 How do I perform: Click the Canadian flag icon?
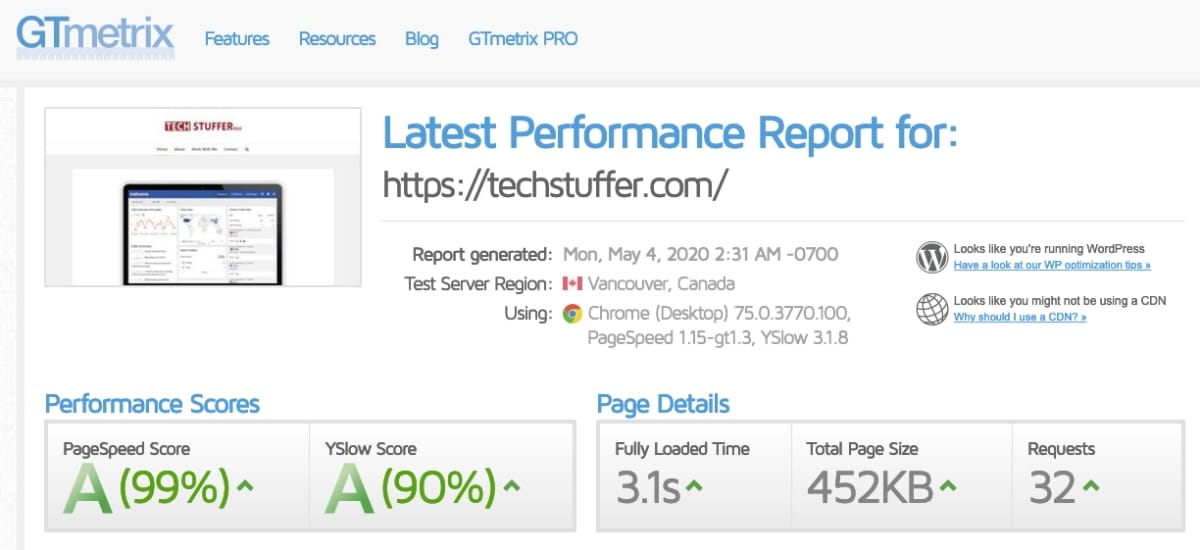point(573,284)
